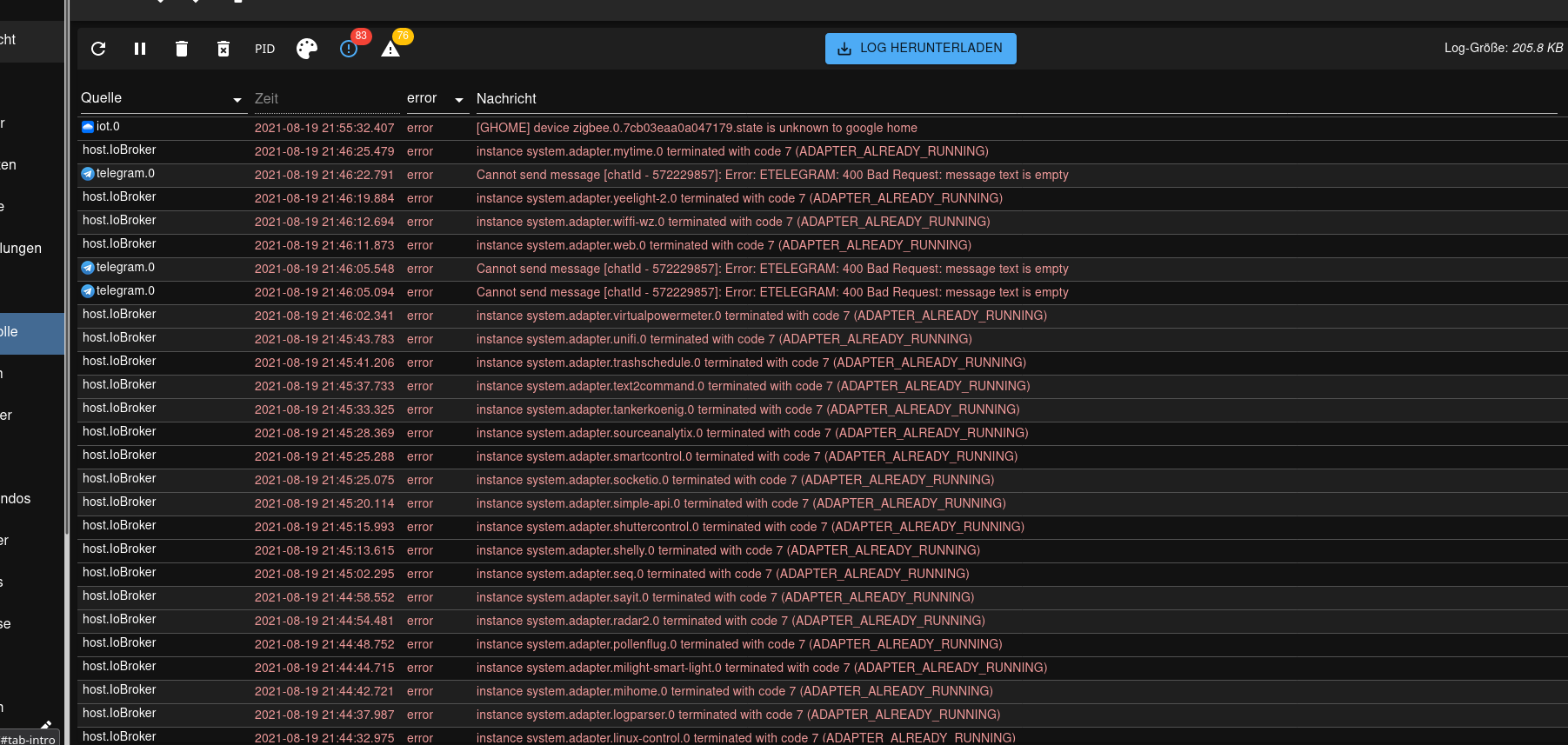Click the mytime.0 terminated message
The width and height of the screenshot is (1568, 745).
(x=732, y=151)
